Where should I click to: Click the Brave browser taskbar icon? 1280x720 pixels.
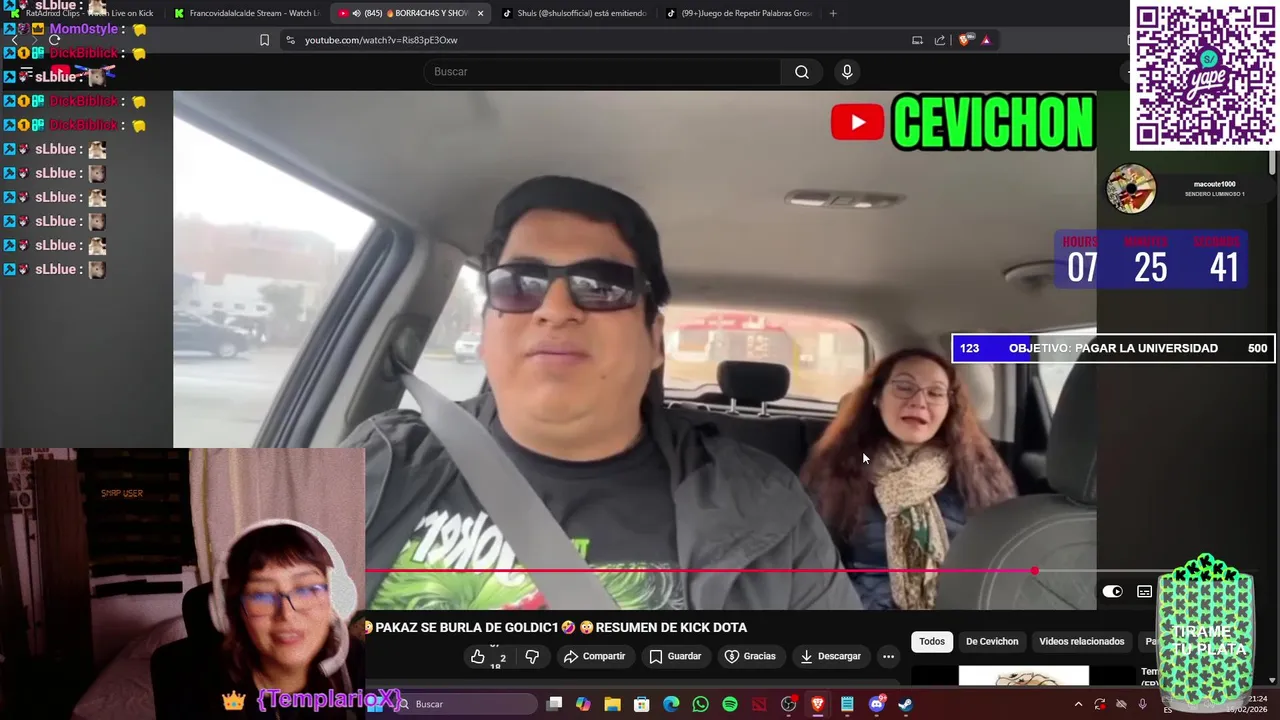[818, 704]
